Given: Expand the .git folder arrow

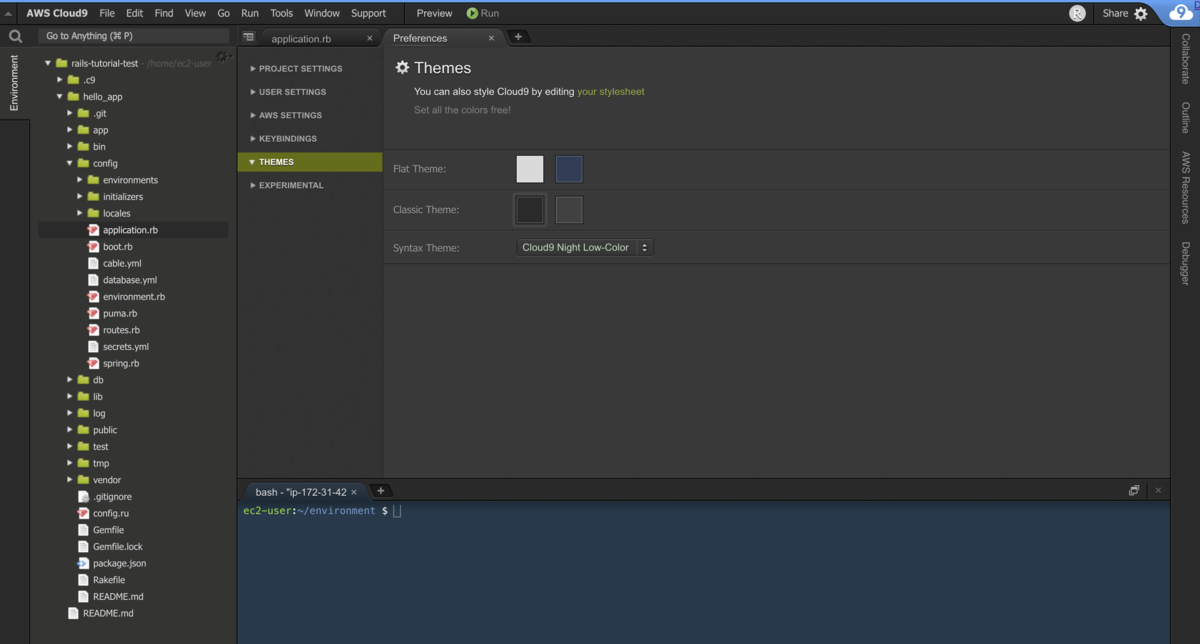Looking at the screenshot, I should pyautogui.click(x=70, y=113).
